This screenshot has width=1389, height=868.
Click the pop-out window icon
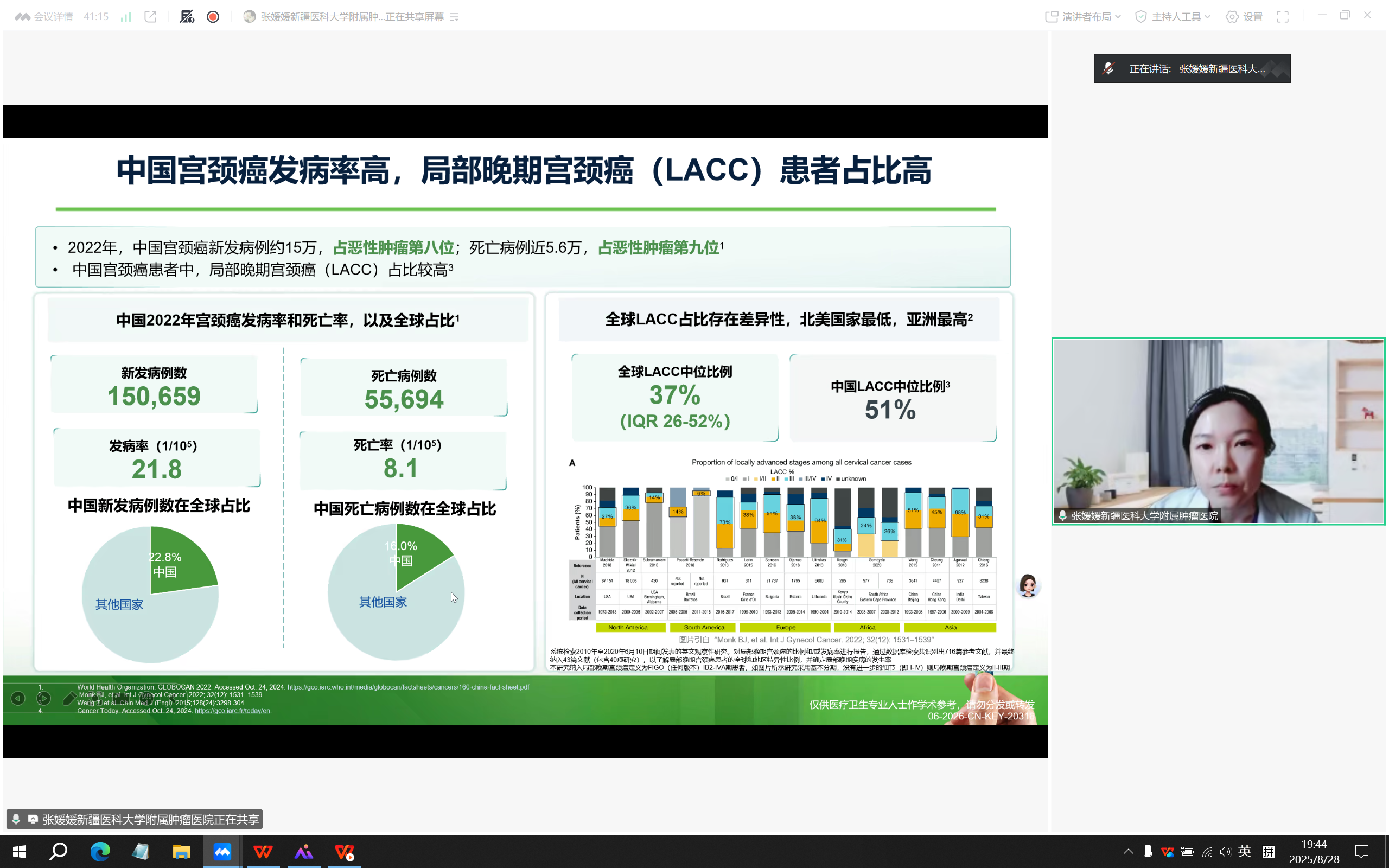click(x=150, y=17)
